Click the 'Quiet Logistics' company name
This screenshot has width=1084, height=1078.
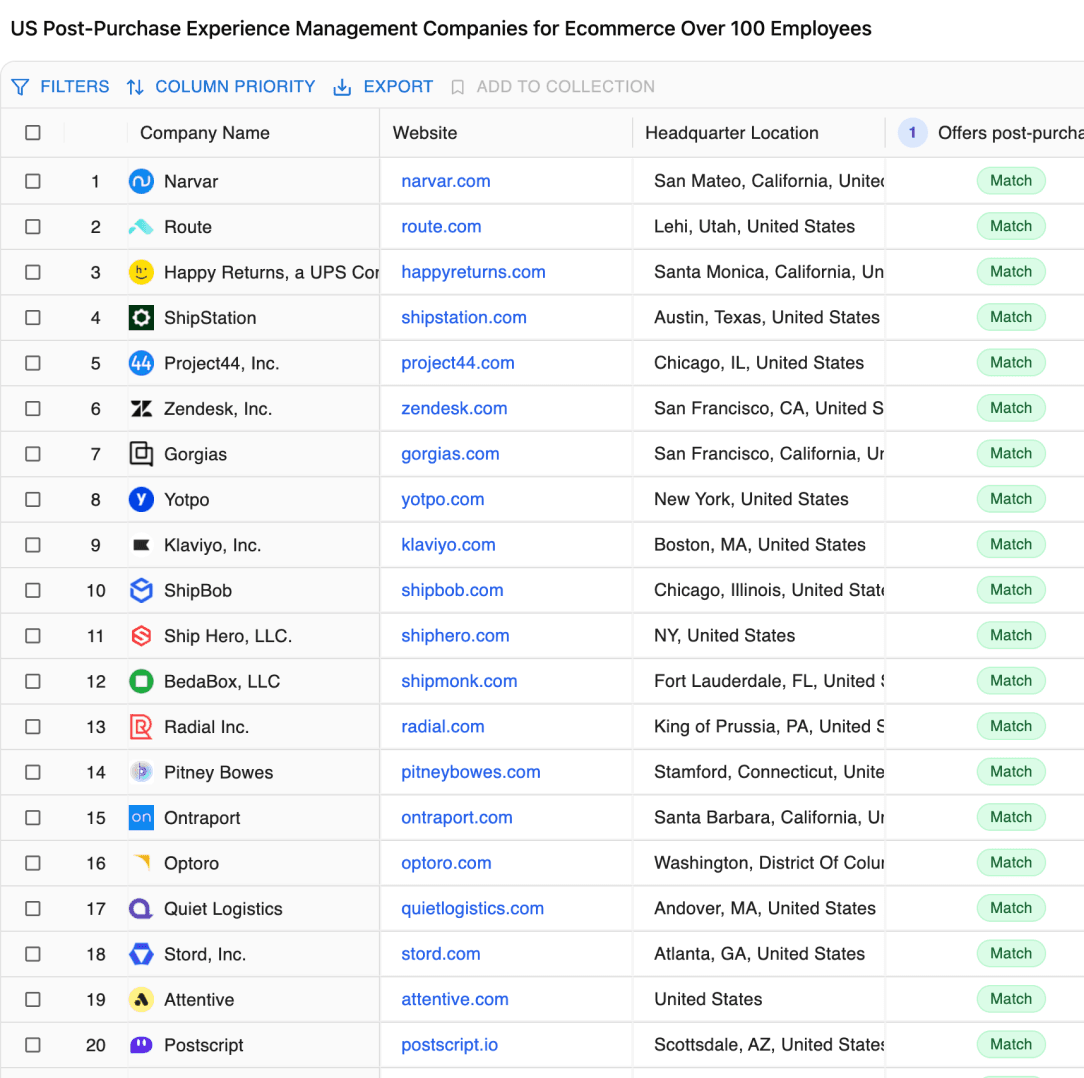[x=223, y=909]
